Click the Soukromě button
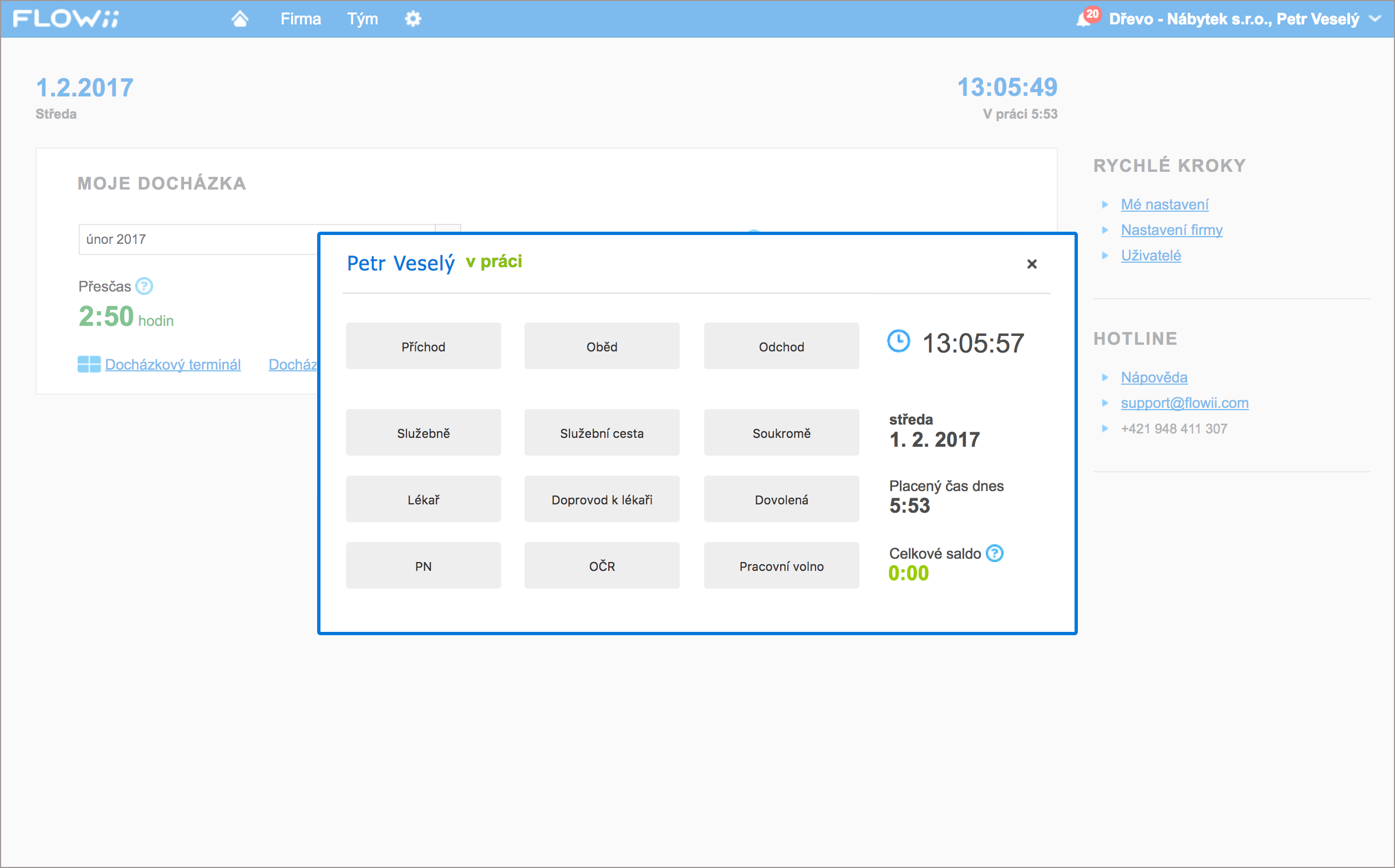The height and width of the screenshot is (868, 1395). pos(781,433)
